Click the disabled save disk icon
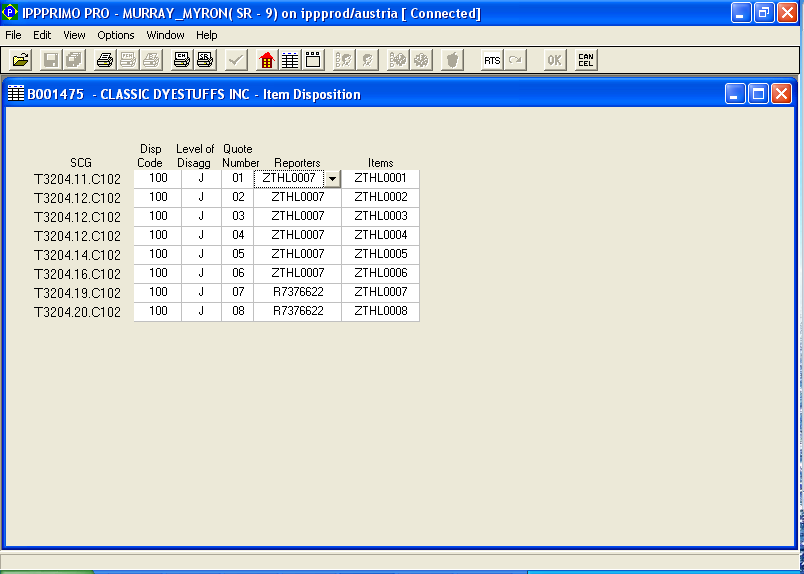Screen dimensions: 804x574 click(x=50, y=61)
